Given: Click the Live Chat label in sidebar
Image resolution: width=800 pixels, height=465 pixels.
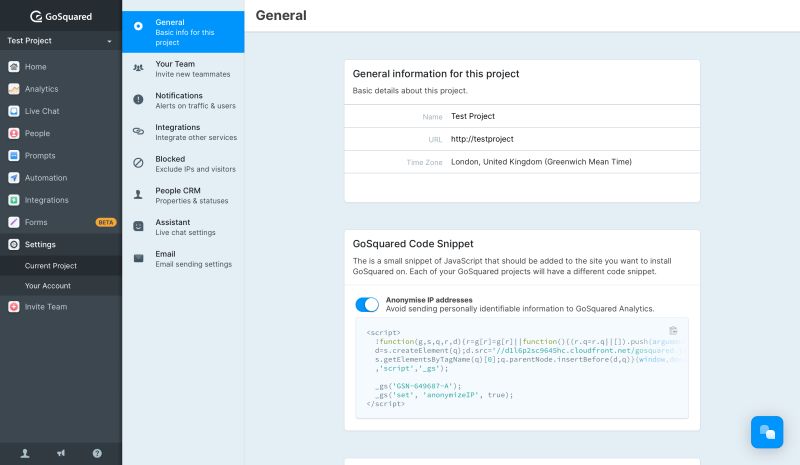Looking at the screenshot, I should 42,111.
